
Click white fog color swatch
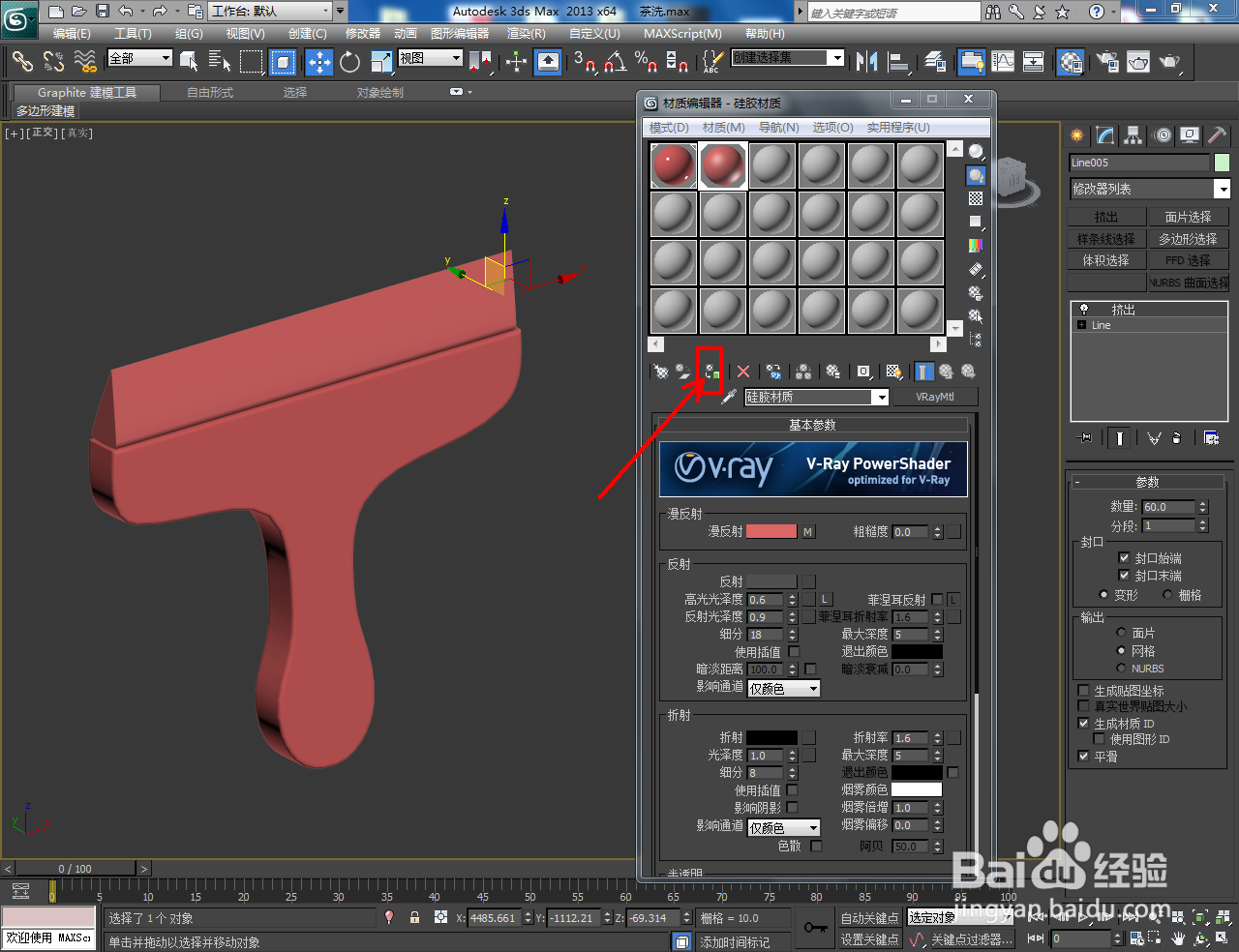pyautogui.click(x=917, y=790)
